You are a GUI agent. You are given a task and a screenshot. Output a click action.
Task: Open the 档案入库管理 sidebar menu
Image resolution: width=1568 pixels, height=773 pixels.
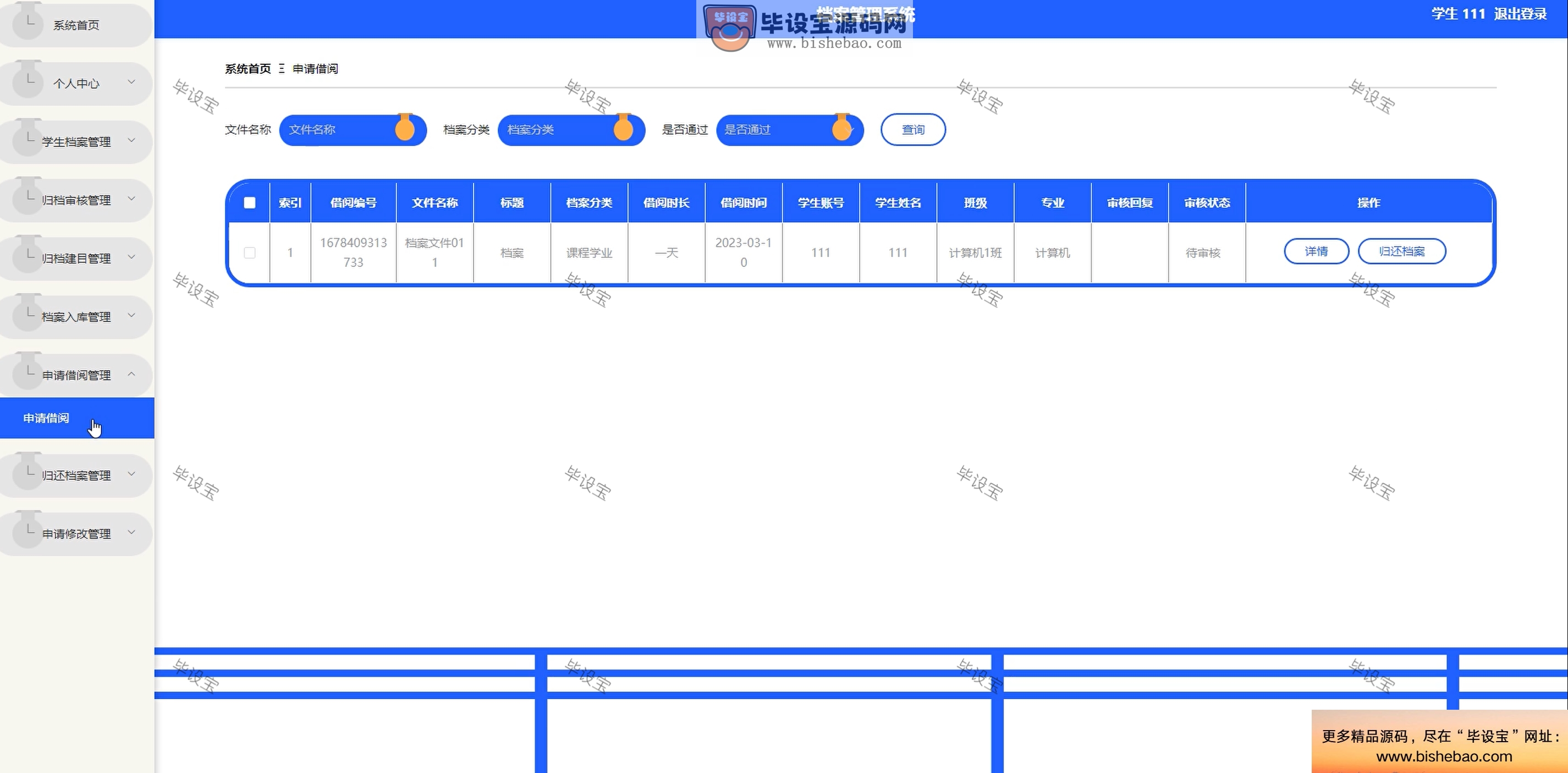click(x=76, y=317)
